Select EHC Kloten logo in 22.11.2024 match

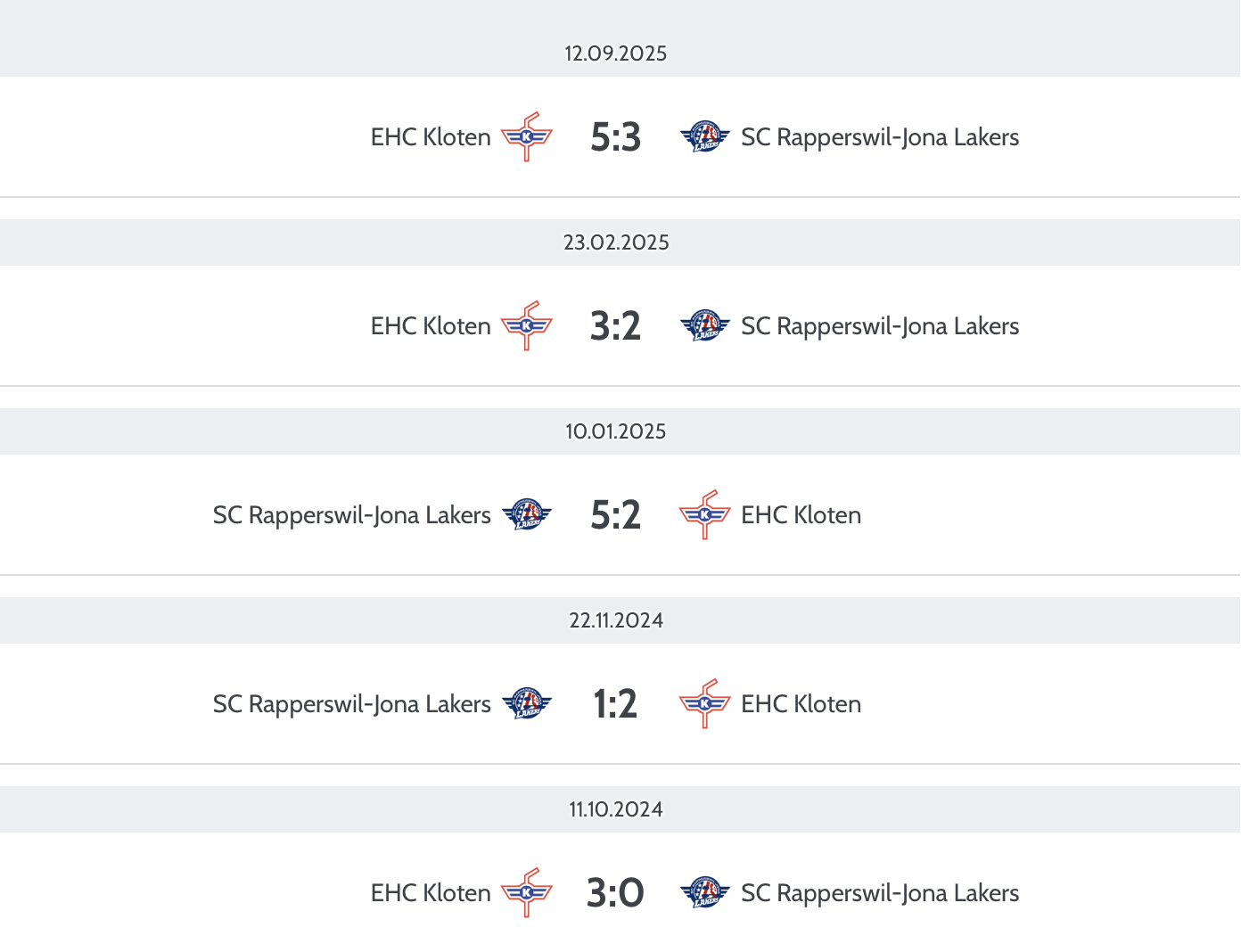pyautogui.click(x=705, y=703)
